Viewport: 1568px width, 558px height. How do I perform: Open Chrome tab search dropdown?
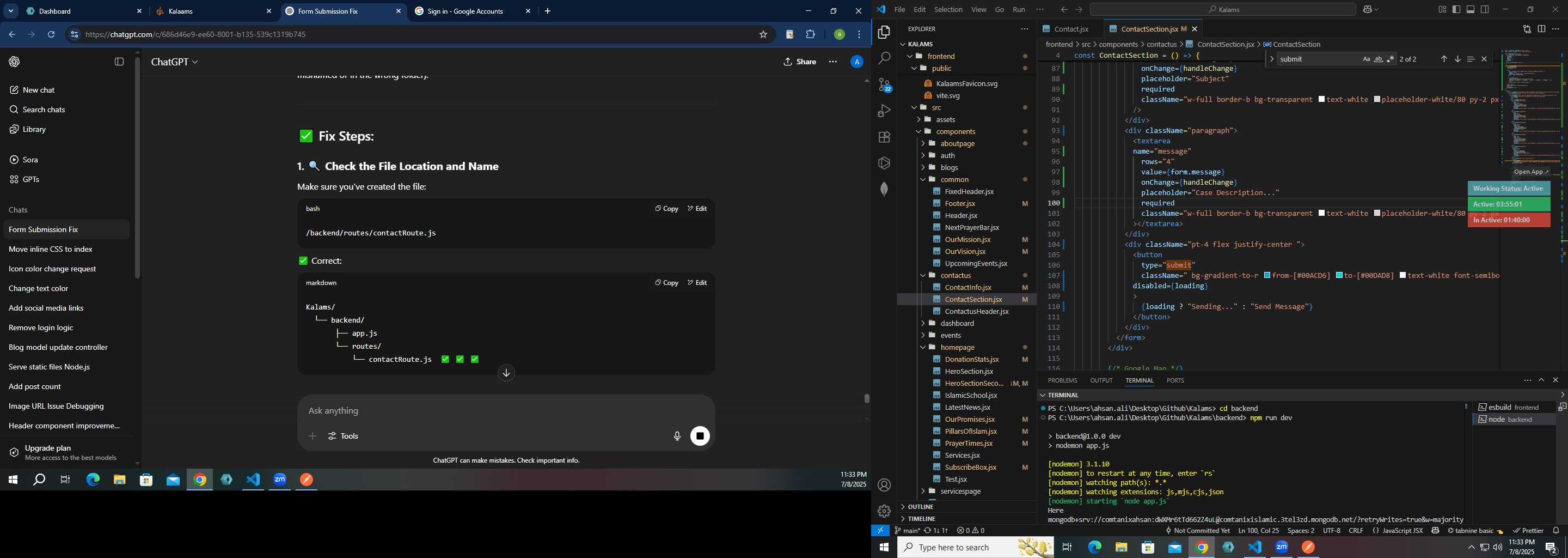[x=11, y=11]
